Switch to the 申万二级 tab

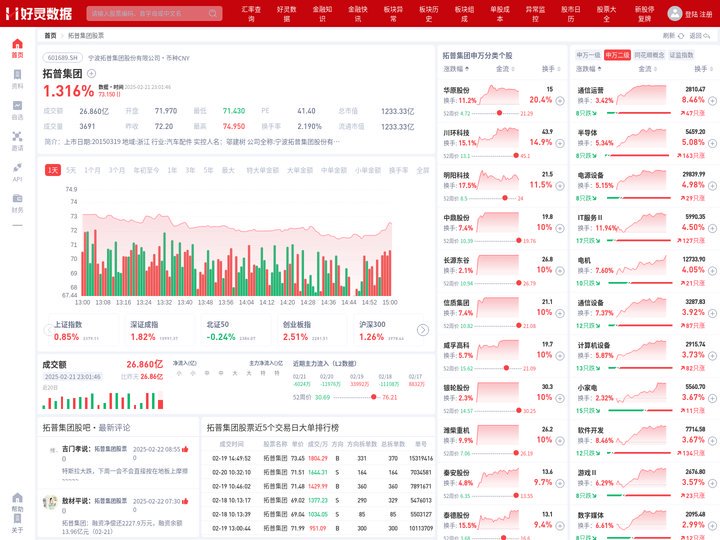coord(617,55)
